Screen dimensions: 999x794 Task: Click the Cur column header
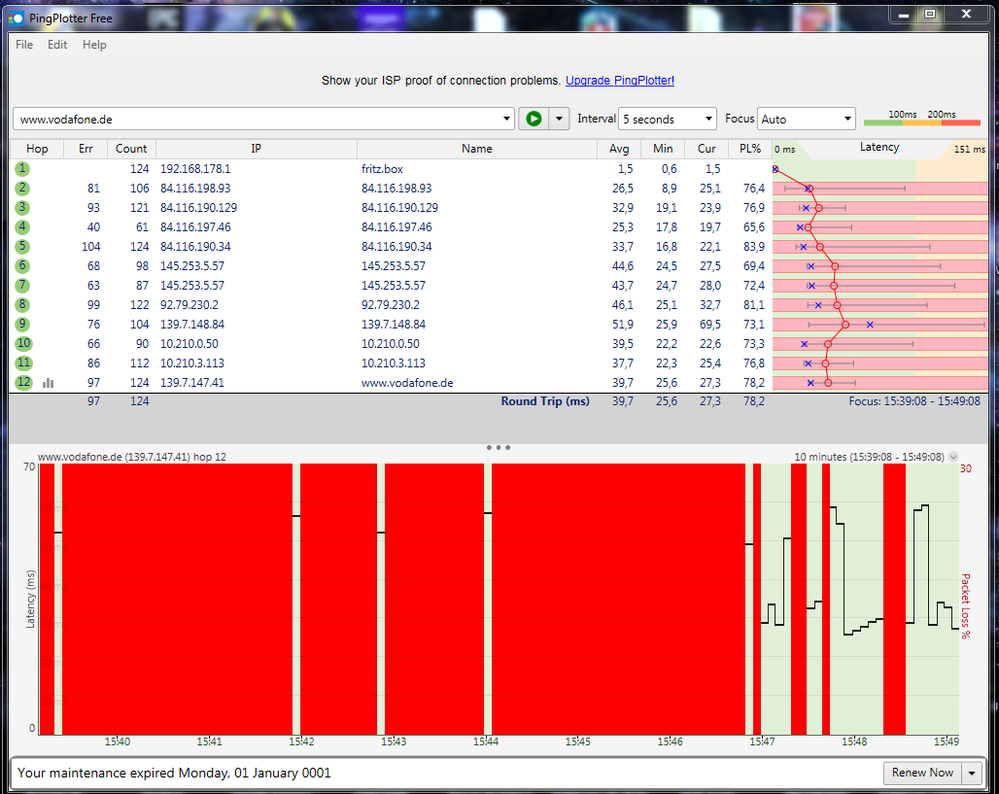(707, 148)
